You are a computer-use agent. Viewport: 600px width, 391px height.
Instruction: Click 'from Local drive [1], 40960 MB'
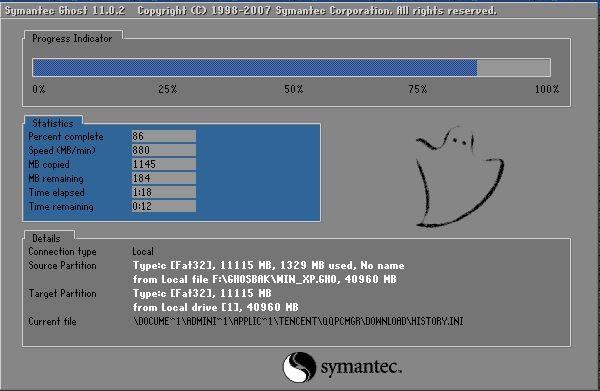(215, 307)
